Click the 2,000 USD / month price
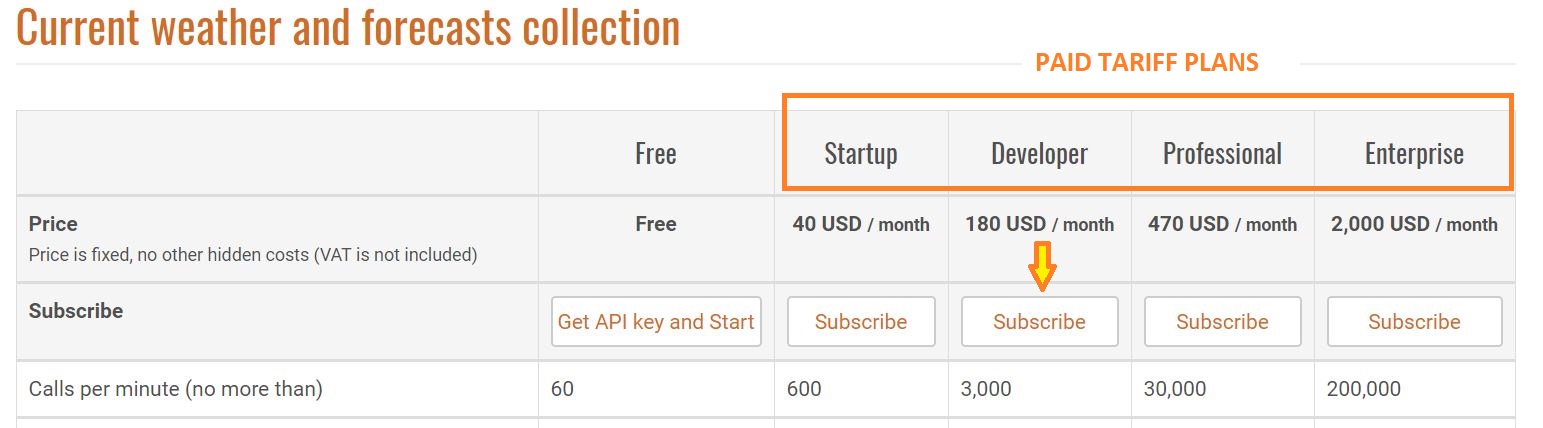Viewport: 1543px width, 428px height. 1414,224
